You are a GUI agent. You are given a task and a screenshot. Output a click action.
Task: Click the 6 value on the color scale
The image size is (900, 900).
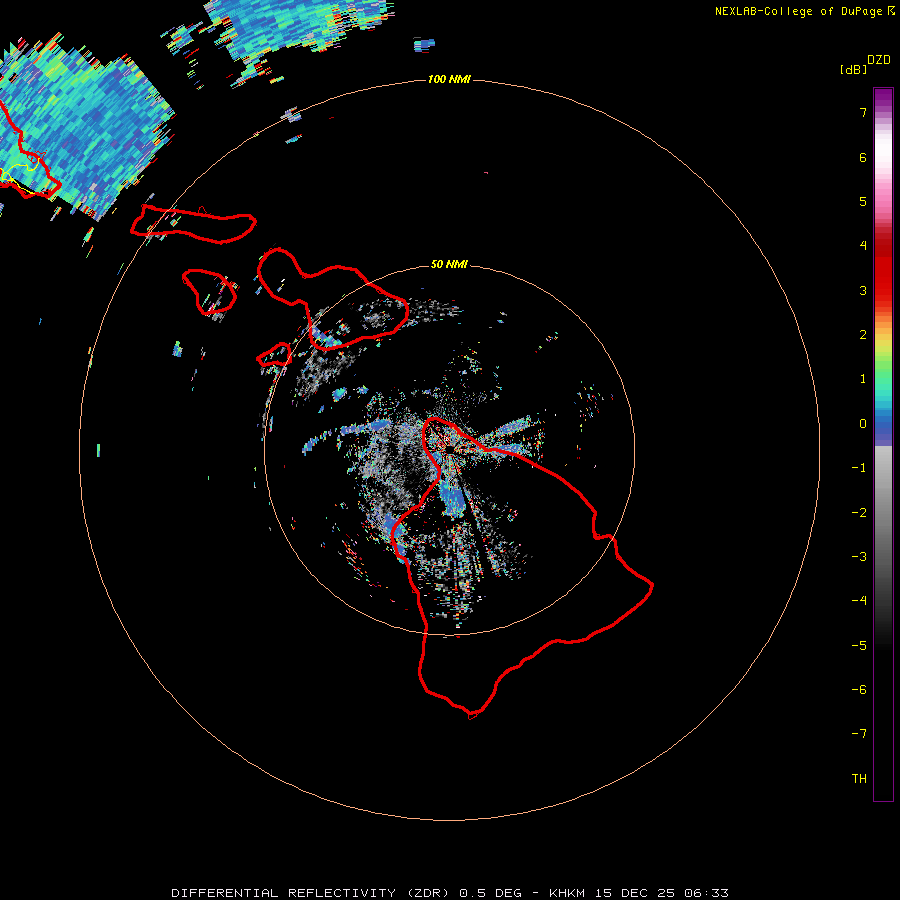tap(863, 157)
